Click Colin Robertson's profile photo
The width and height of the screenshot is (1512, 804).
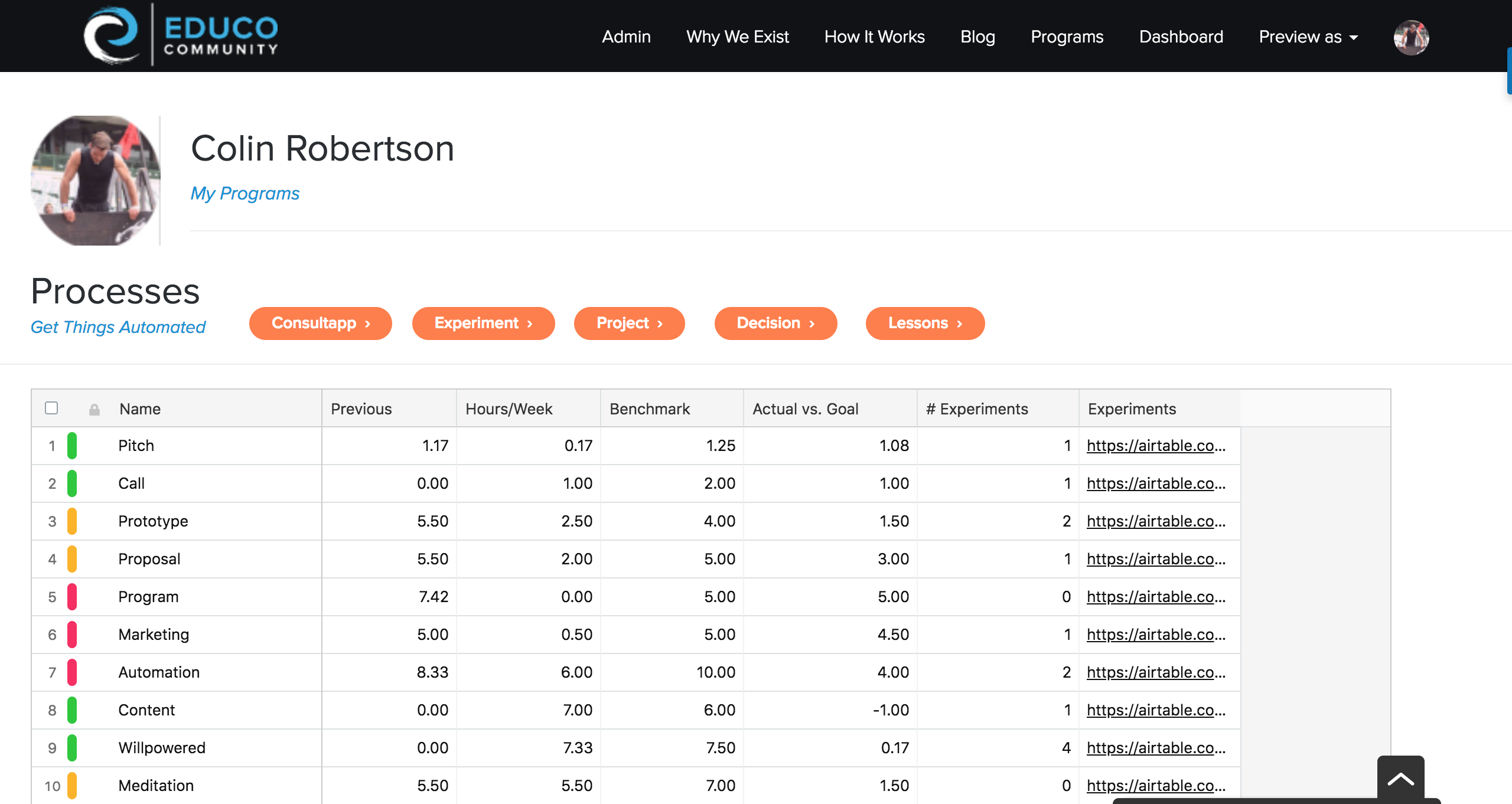tap(95, 181)
